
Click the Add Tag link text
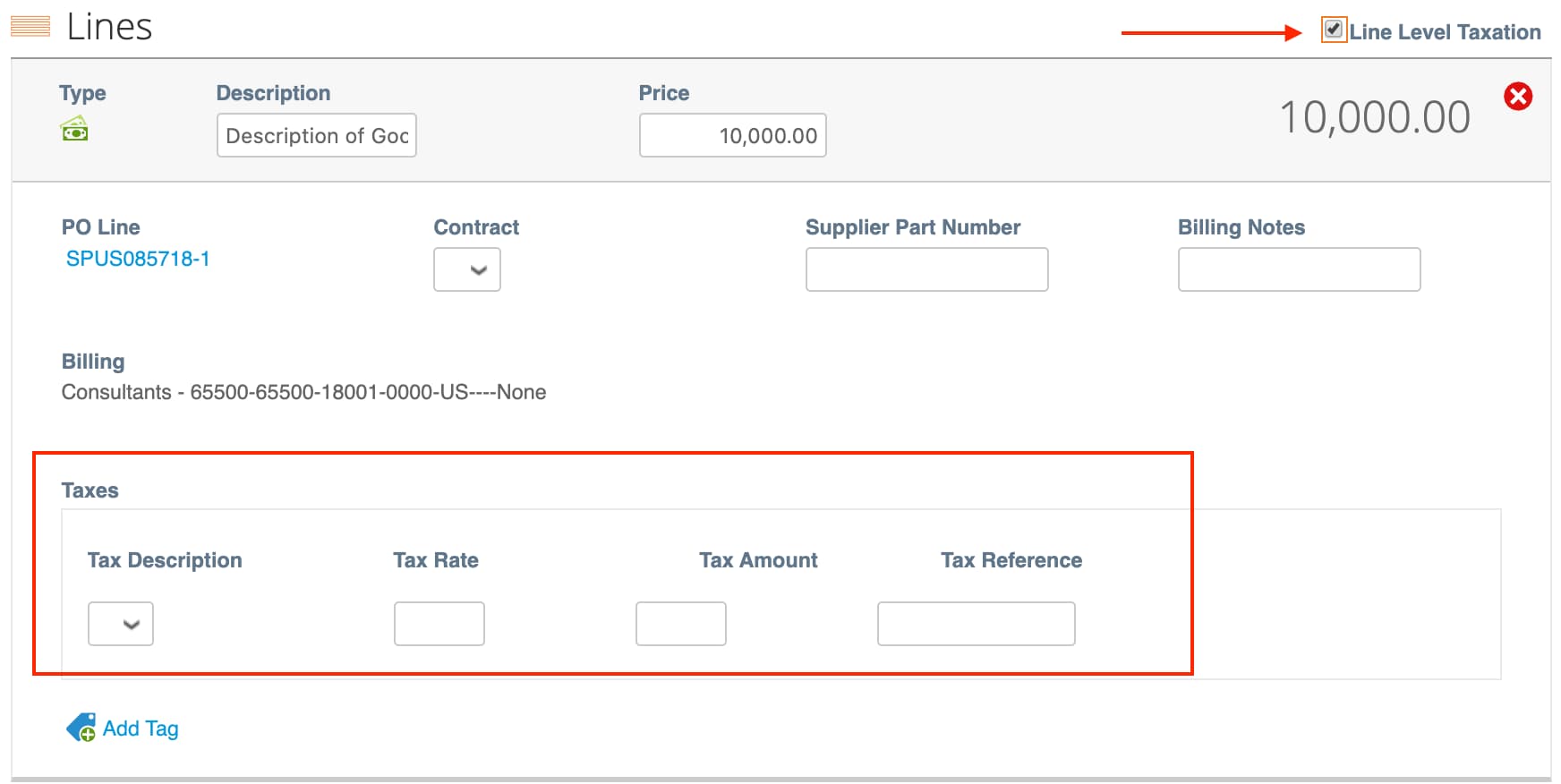141,729
